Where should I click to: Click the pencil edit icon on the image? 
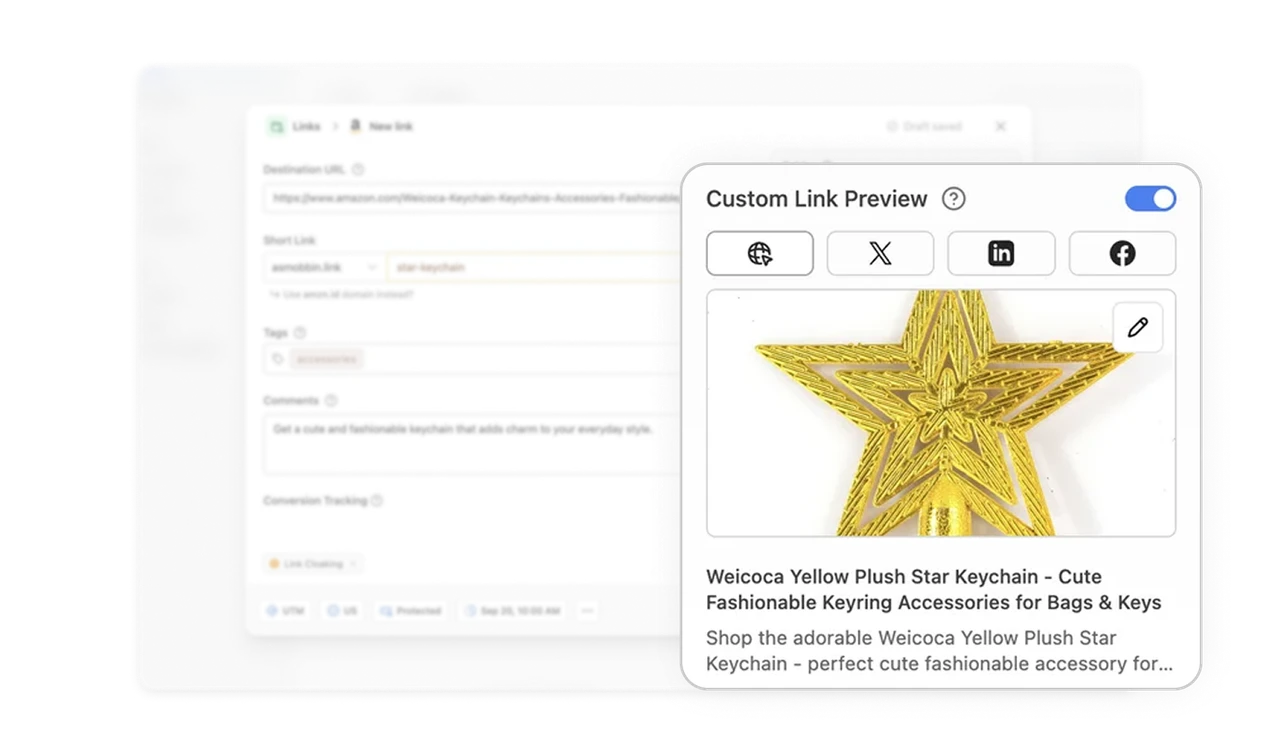coord(1137,326)
